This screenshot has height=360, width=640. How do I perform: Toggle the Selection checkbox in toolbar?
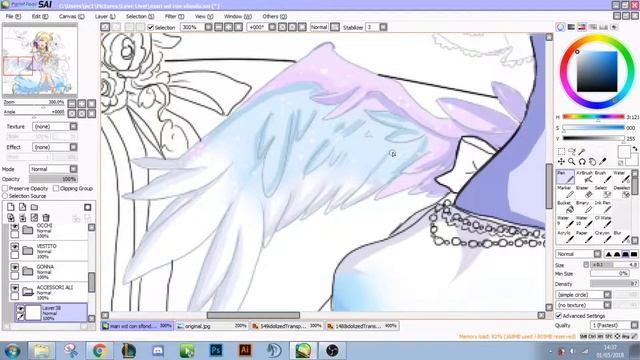click(x=151, y=27)
